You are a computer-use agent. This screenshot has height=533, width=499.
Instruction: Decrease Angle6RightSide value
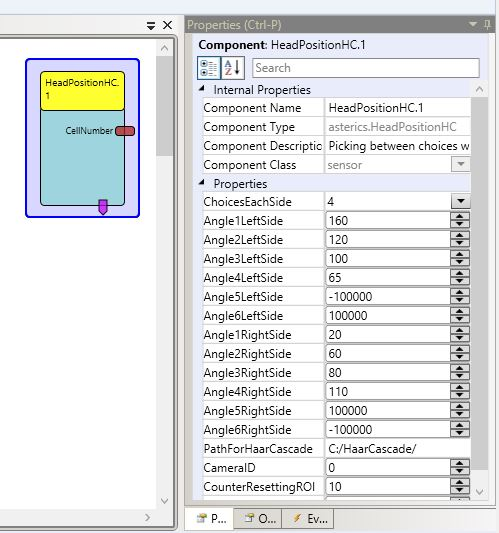pyautogui.click(x=460, y=434)
